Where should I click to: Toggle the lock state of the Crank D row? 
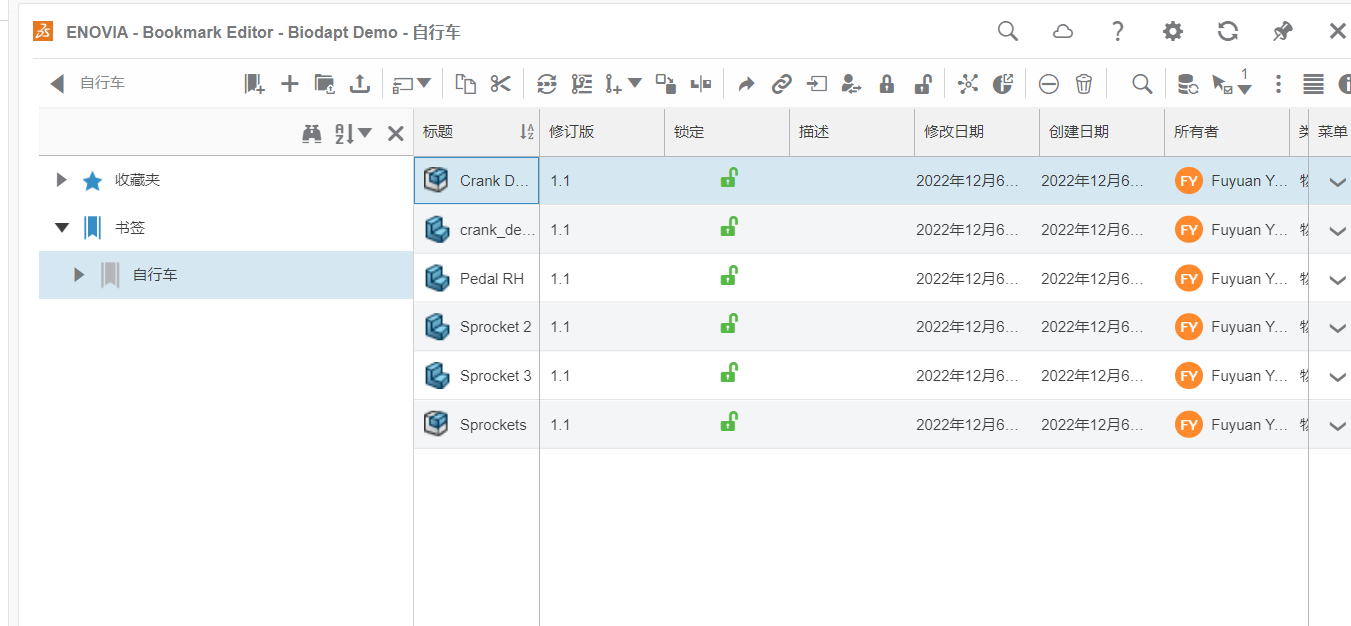[x=728, y=180]
